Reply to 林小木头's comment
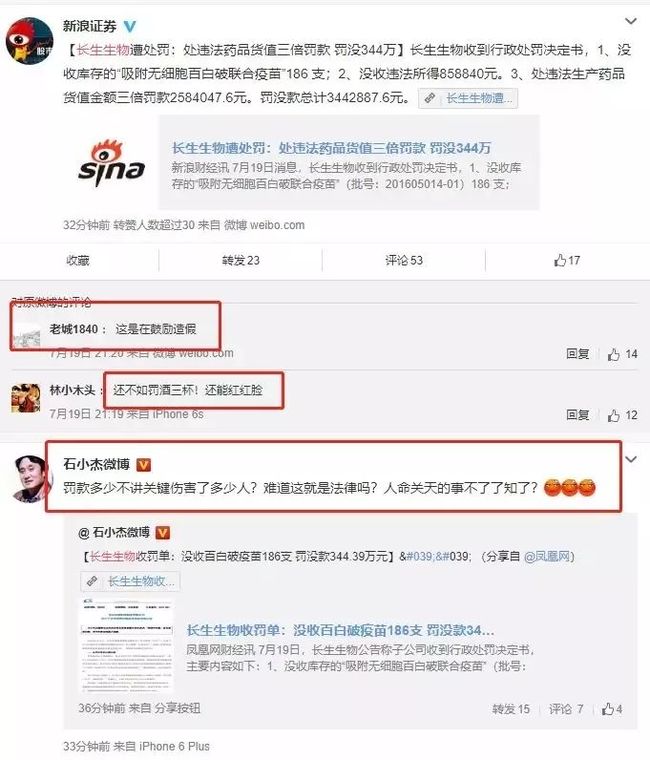Viewport: 650px width, 760px height. (578, 415)
